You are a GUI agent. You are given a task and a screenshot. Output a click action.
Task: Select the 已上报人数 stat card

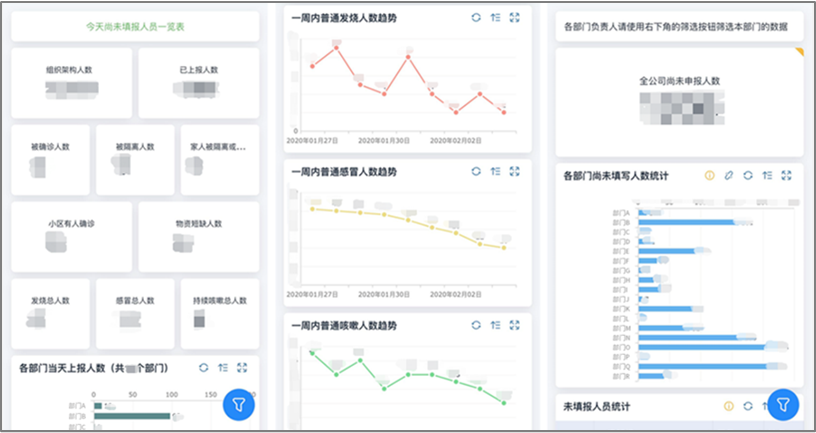coord(198,83)
